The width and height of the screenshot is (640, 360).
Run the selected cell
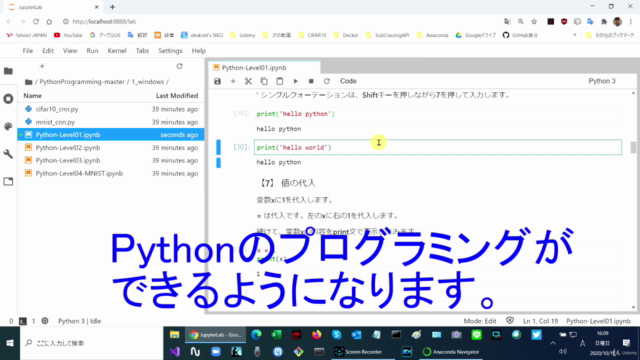click(296, 81)
